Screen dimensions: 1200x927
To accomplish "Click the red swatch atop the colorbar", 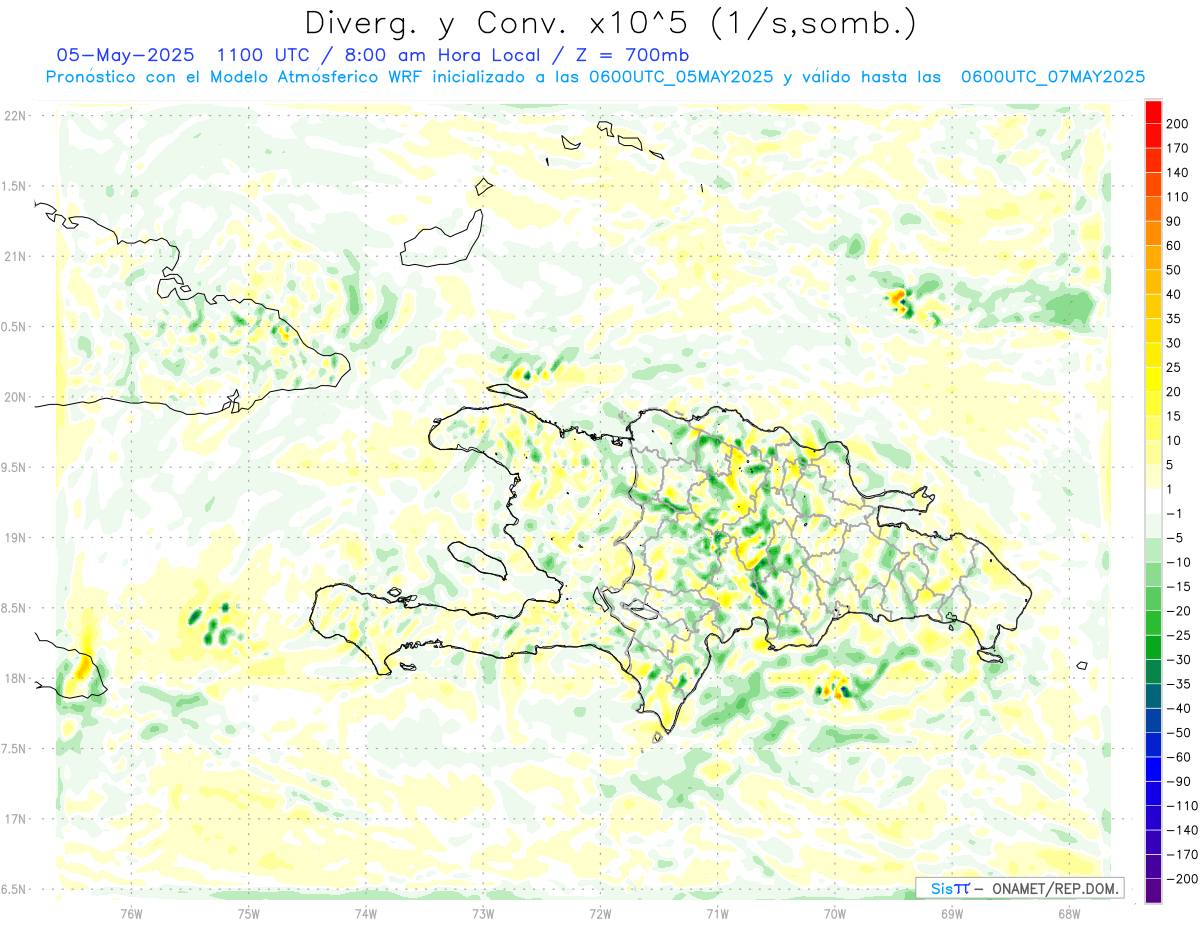I will click(x=1153, y=112).
